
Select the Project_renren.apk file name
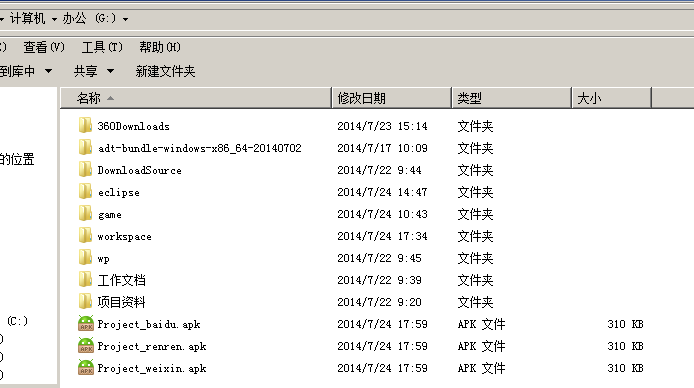pos(152,346)
